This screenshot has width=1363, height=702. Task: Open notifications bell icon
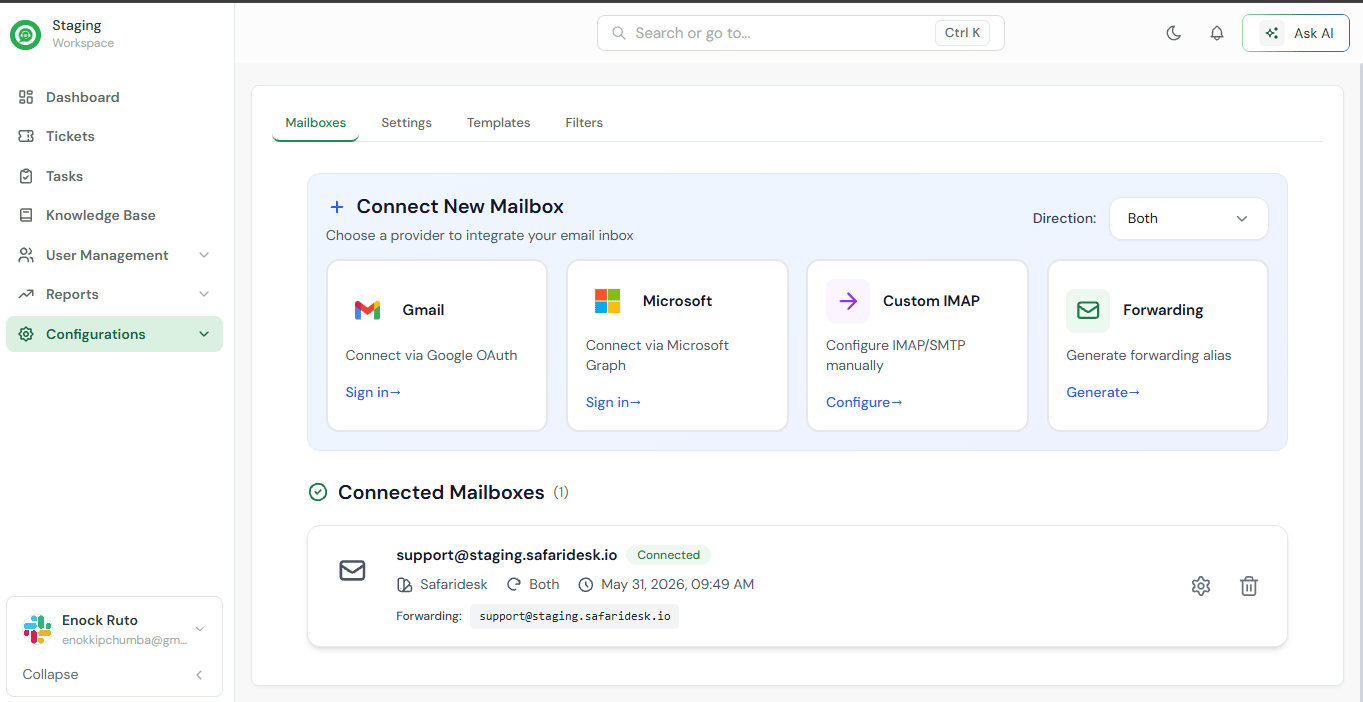[x=1217, y=33]
